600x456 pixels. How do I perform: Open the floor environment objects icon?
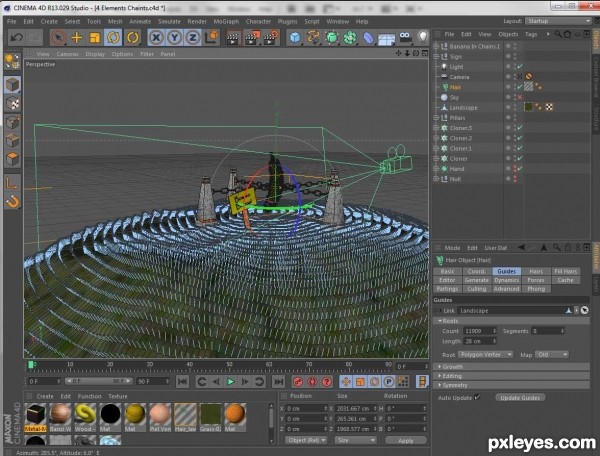point(386,37)
